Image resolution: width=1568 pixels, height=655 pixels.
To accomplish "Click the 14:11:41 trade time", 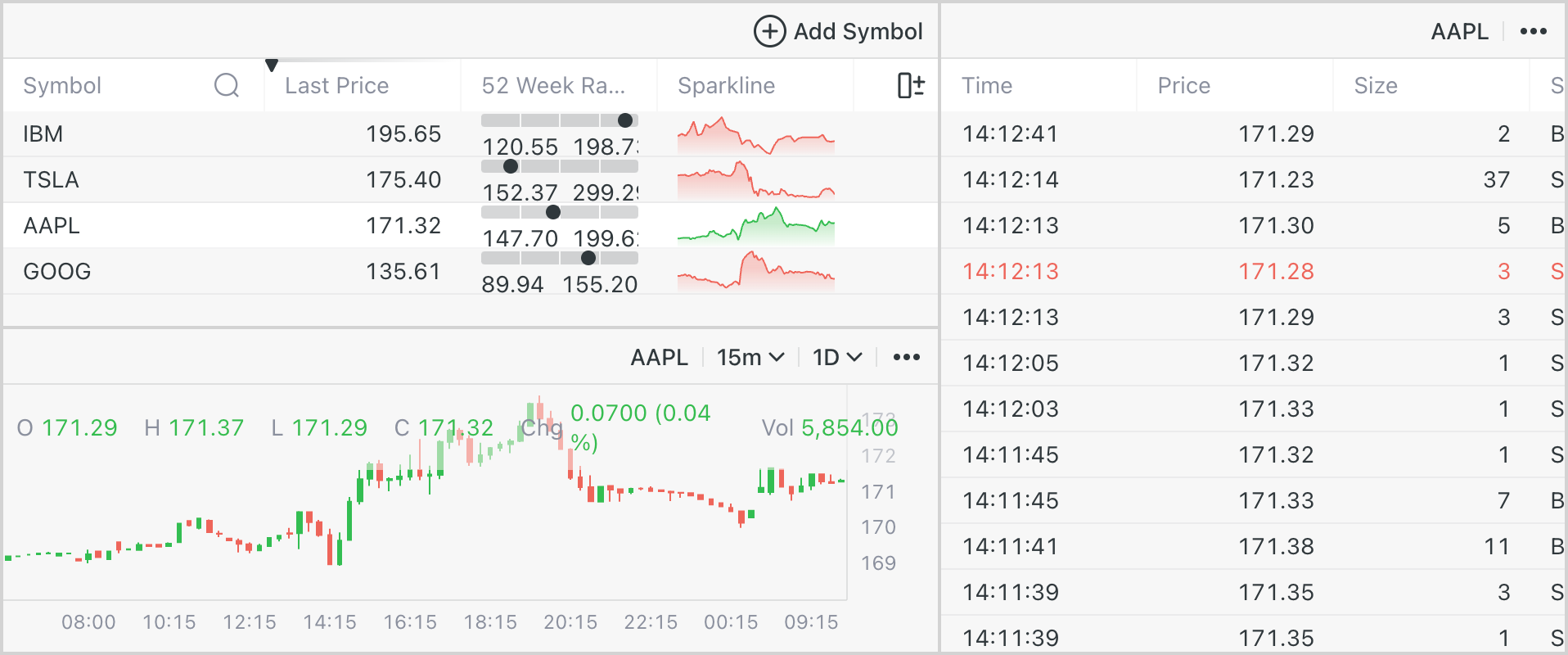I will click(x=1010, y=546).
